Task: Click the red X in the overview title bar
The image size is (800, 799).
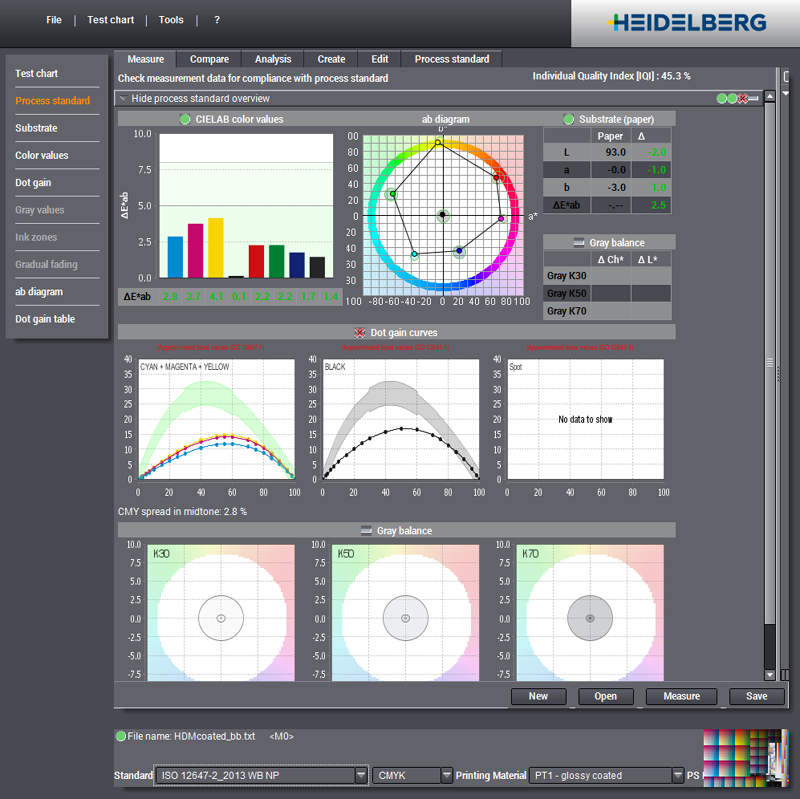Action: 742,99
